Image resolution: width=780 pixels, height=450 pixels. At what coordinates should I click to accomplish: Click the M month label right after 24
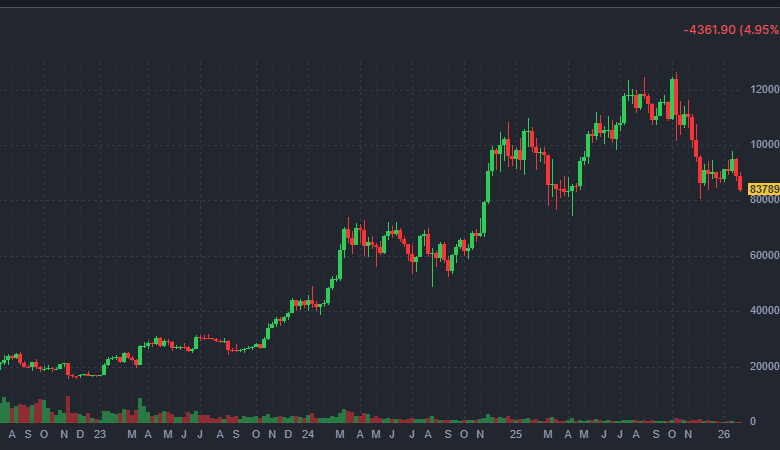[x=341, y=435]
